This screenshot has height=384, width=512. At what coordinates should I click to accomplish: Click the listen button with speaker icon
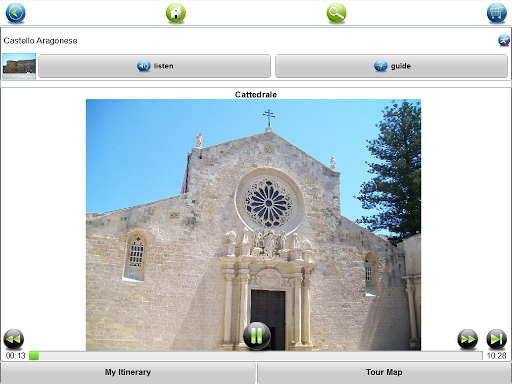coord(154,66)
